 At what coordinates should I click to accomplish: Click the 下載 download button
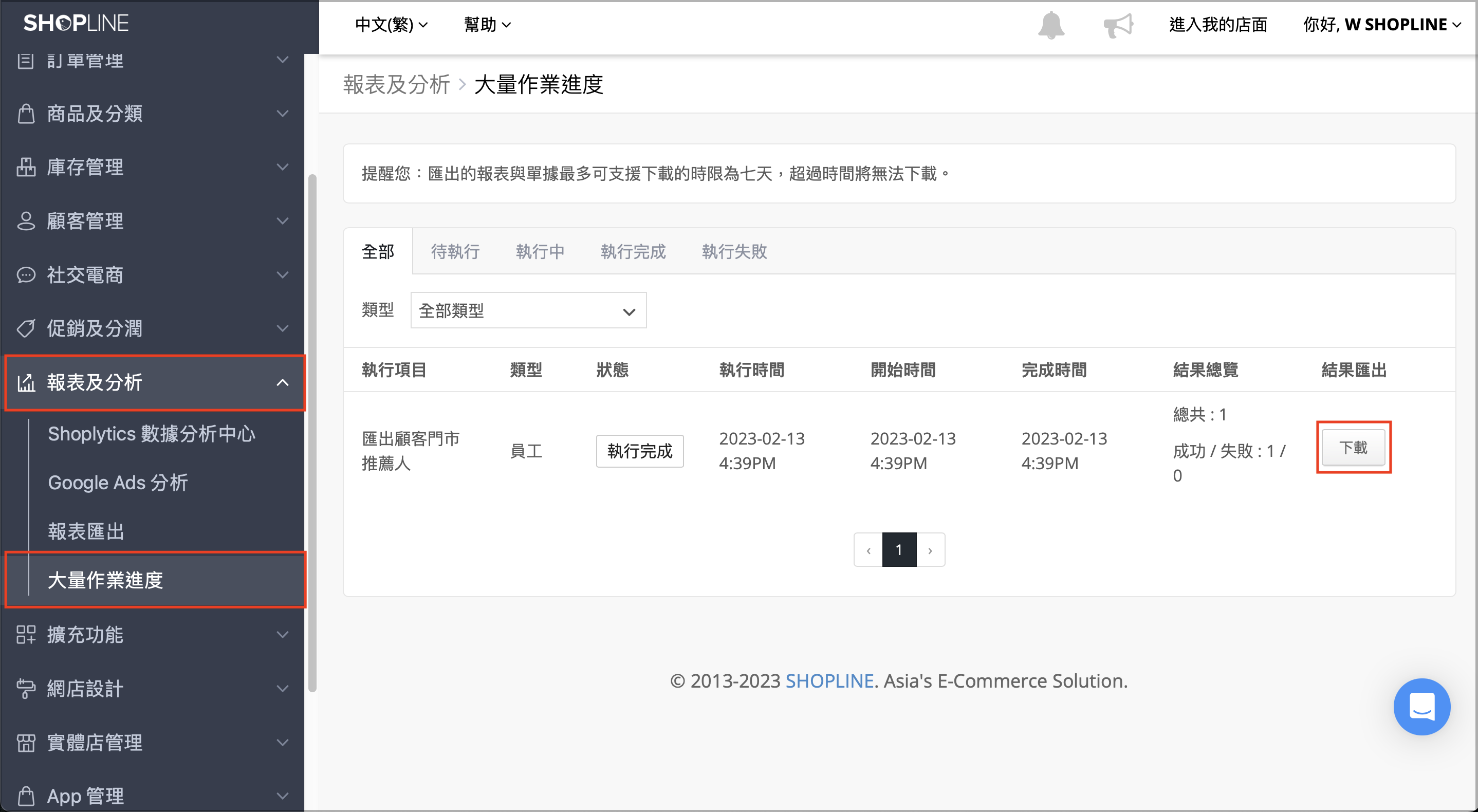click(x=1354, y=448)
